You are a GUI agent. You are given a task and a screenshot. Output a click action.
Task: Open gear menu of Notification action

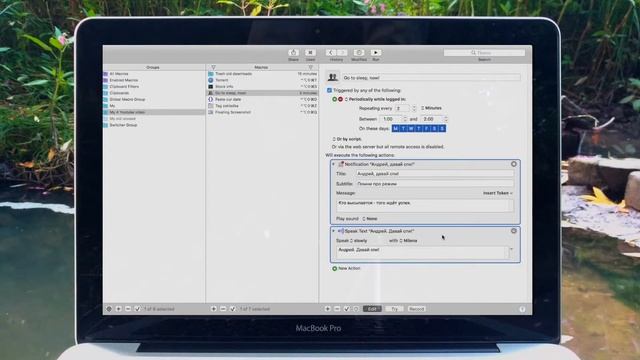[513, 164]
